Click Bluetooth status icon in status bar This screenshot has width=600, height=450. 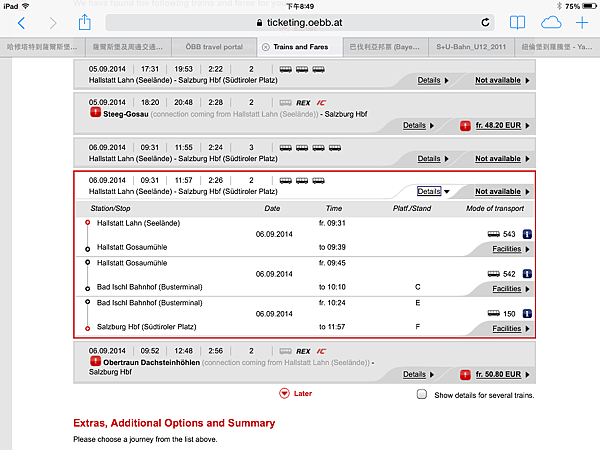(x=559, y=6)
